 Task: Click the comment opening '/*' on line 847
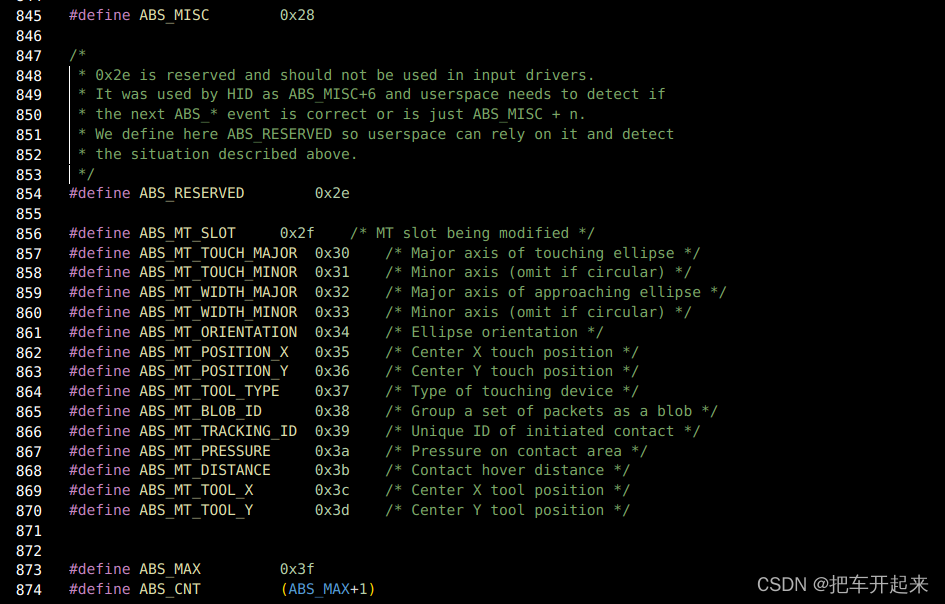click(x=78, y=55)
